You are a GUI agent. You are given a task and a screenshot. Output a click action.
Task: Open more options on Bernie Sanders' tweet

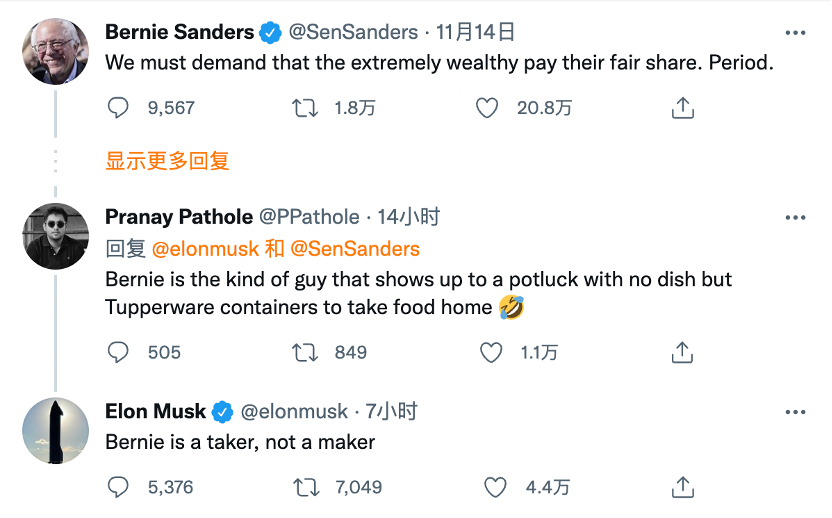click(x=795, y=33)
